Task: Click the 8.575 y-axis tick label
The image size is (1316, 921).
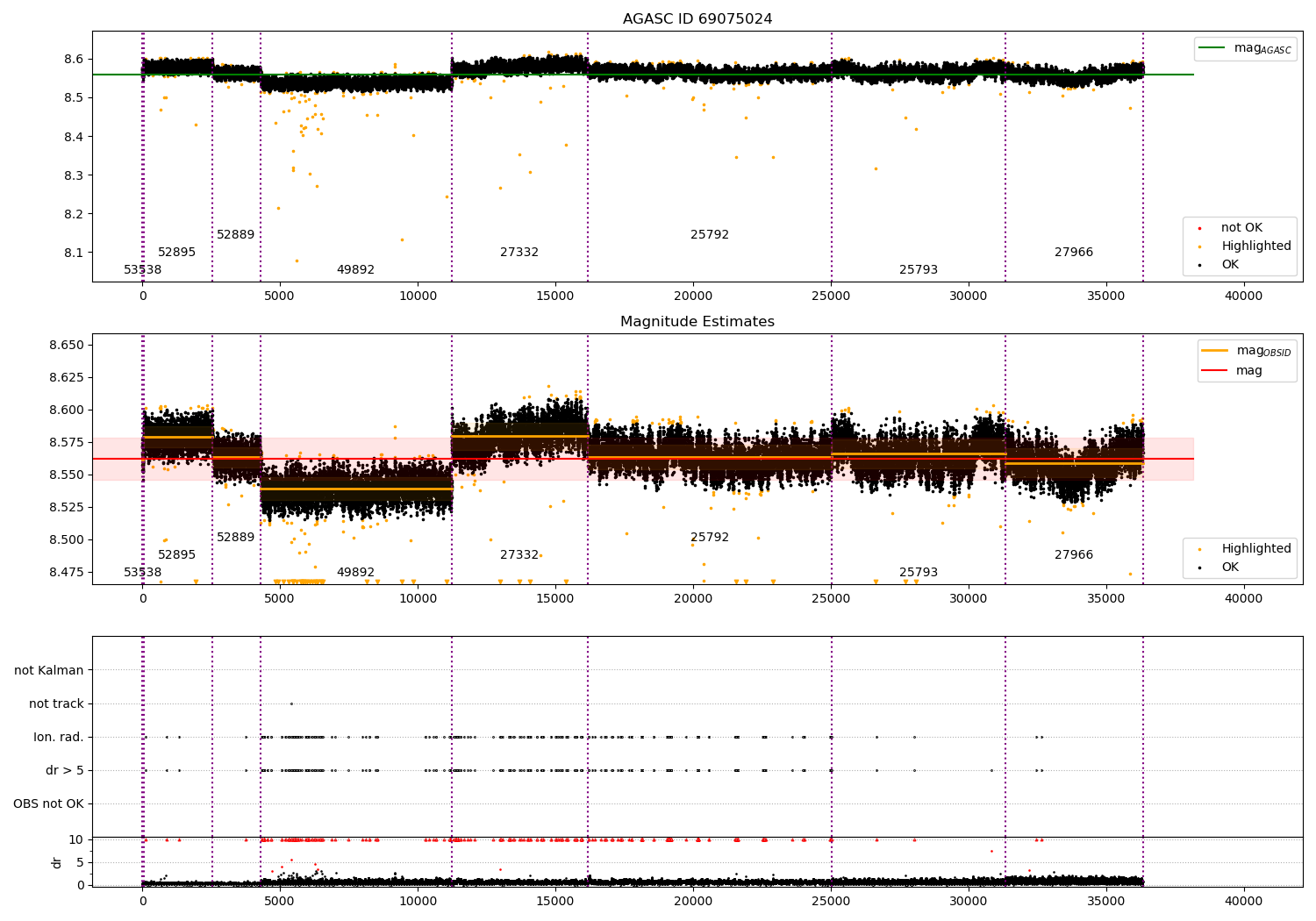Action: pos(67,443)
